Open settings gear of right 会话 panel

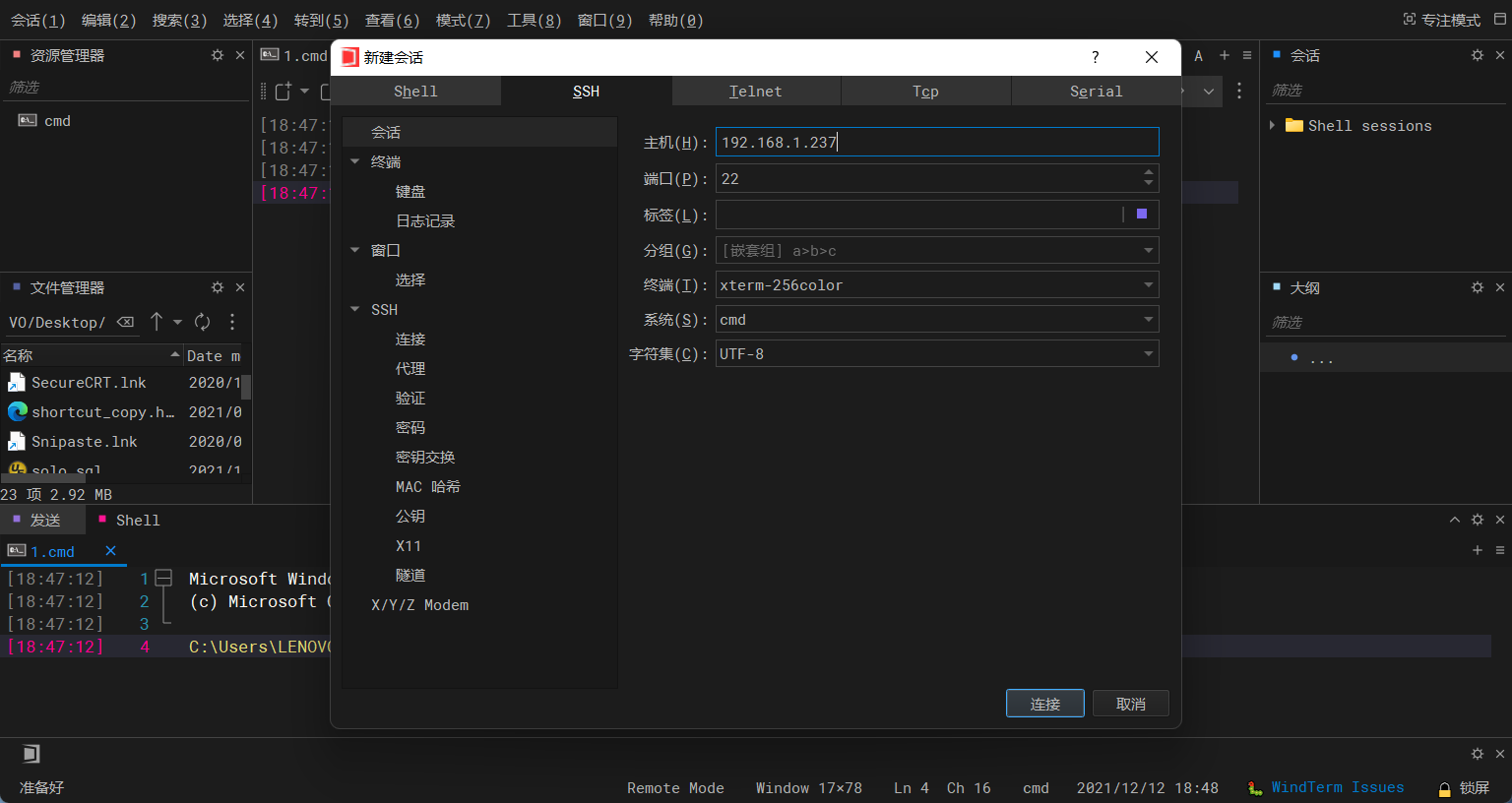click(x=1478, y=55)
